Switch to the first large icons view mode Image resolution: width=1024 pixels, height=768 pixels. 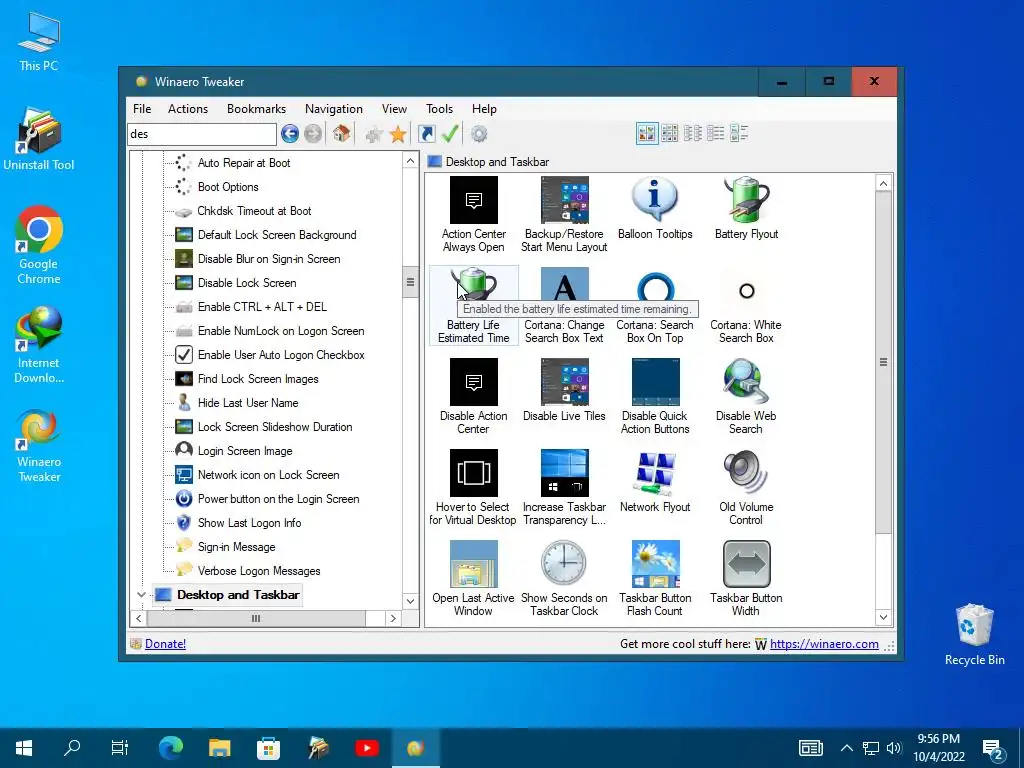point(647,134)
